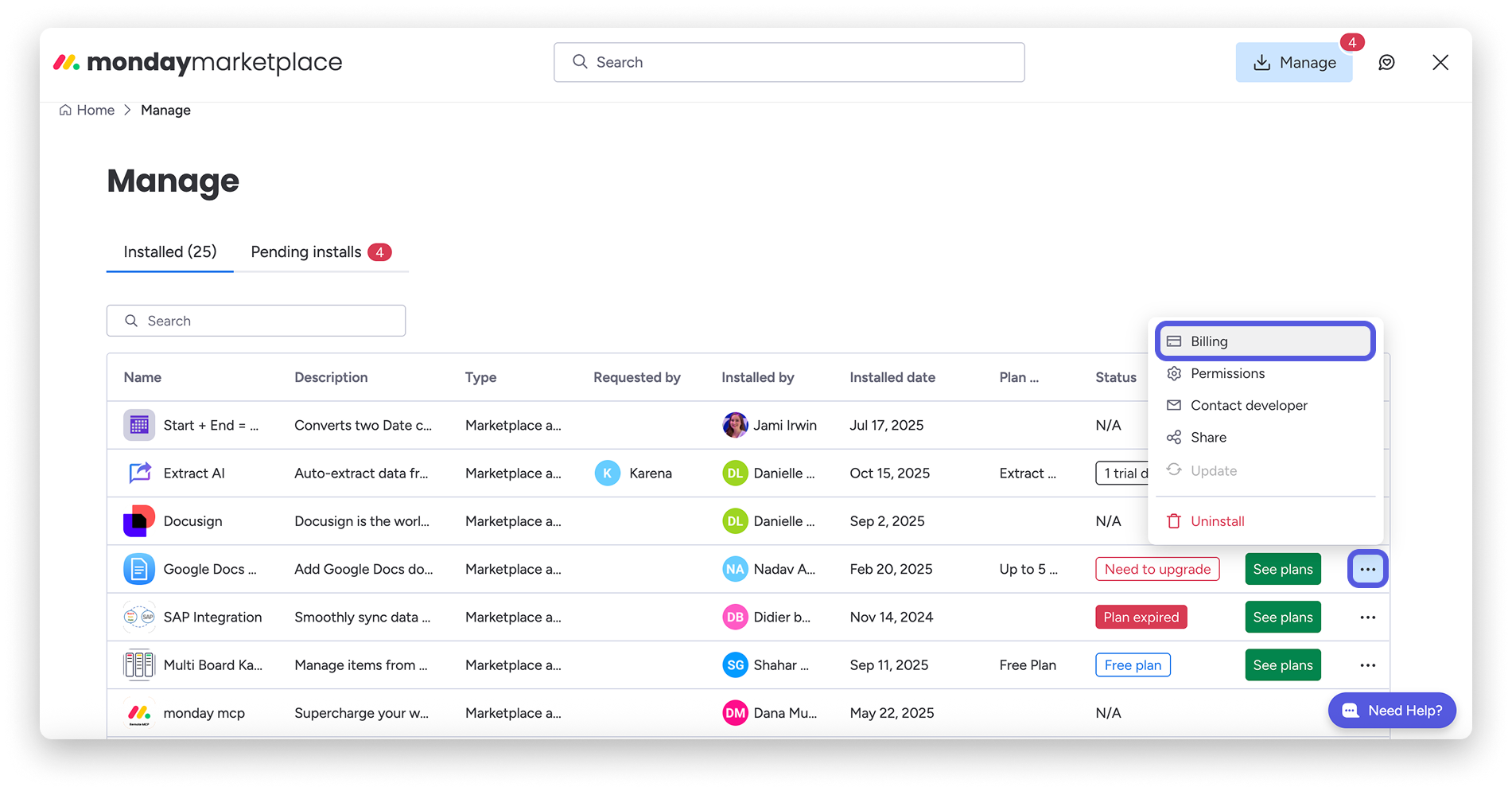The image size is (1512, 791).
Task: Click Jami Irwin's avatar photo
Action: coord(735,425)
